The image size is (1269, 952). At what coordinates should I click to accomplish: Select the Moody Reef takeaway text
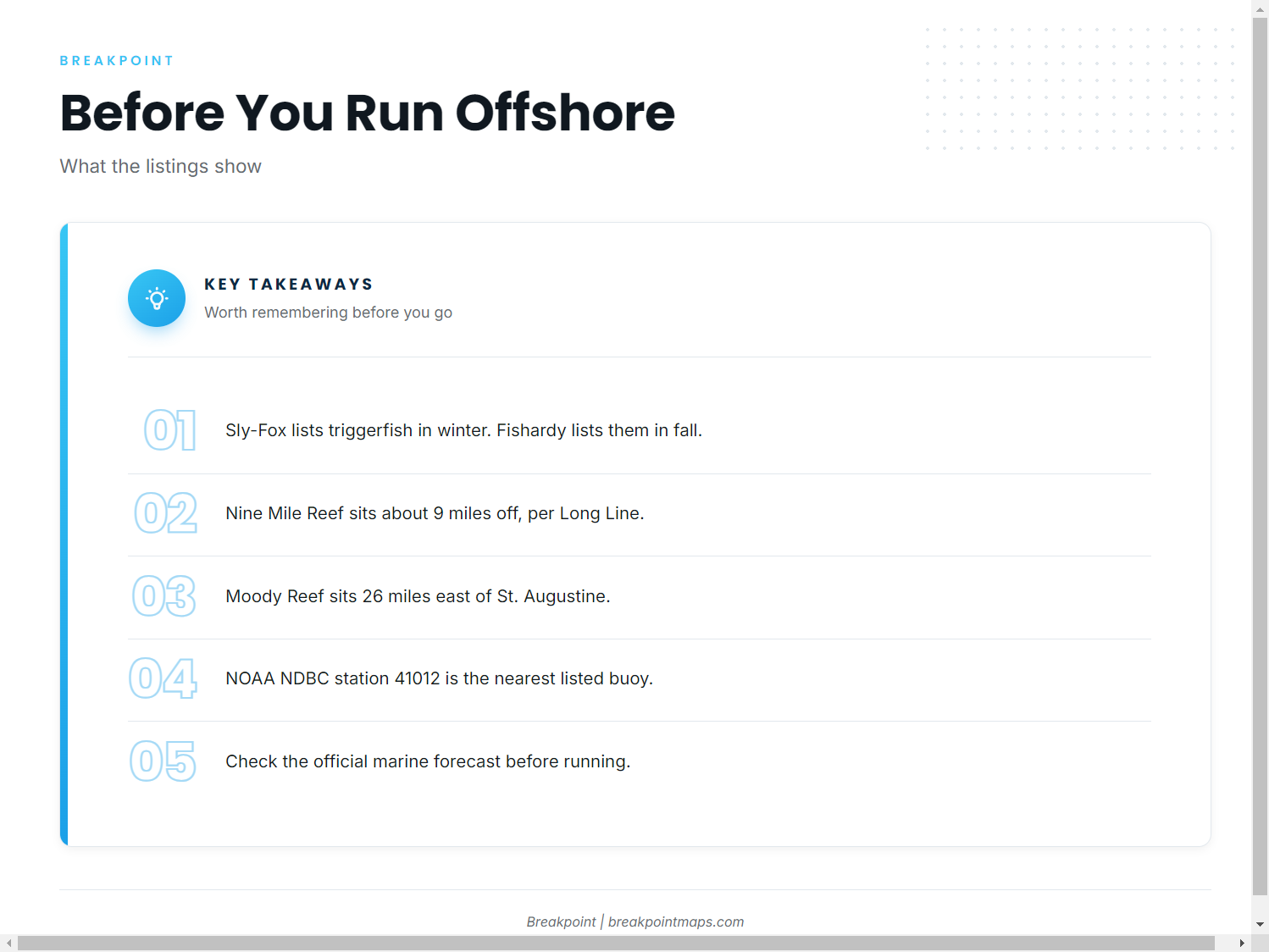click(x=418, y=596)
